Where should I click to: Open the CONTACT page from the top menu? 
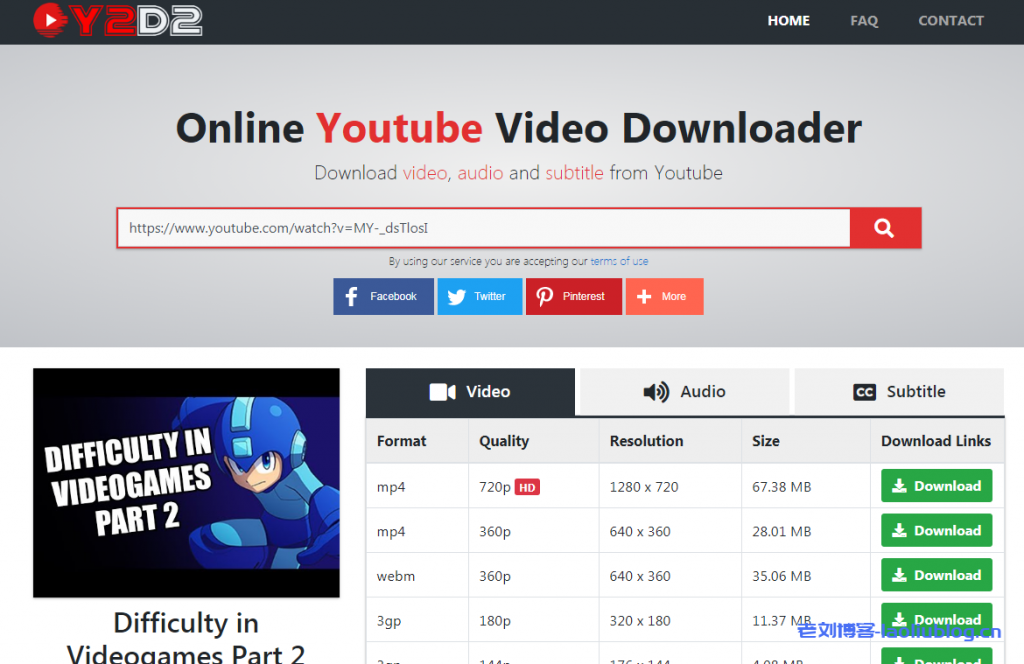[951, 20]
